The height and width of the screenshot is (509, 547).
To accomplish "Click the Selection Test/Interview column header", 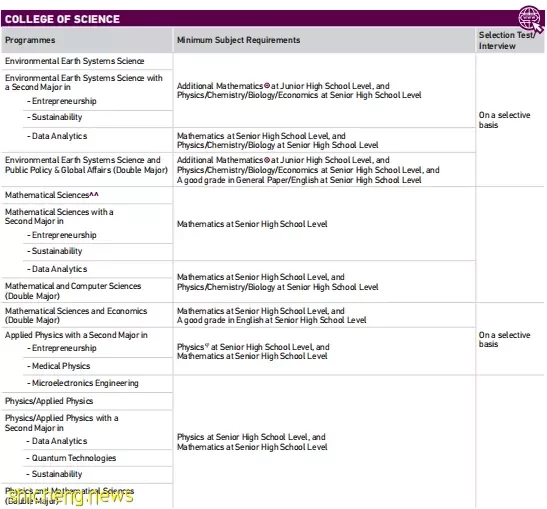I will point(507,40).
